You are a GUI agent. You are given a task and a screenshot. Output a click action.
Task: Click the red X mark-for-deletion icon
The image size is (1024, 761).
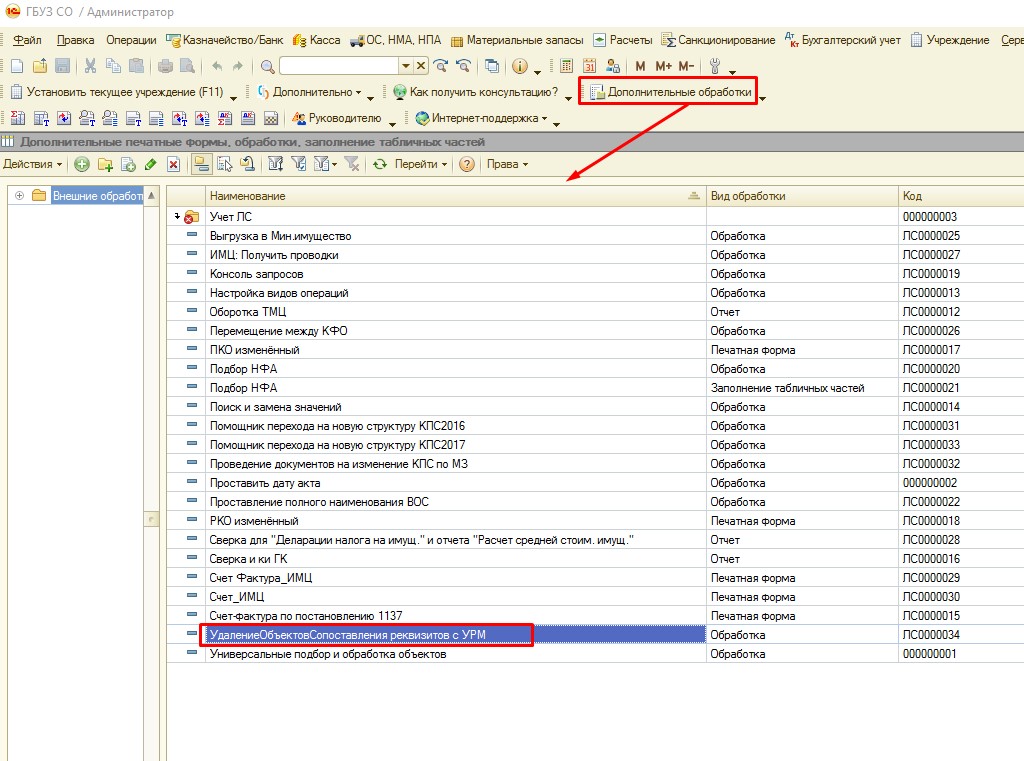pos(173,164)
